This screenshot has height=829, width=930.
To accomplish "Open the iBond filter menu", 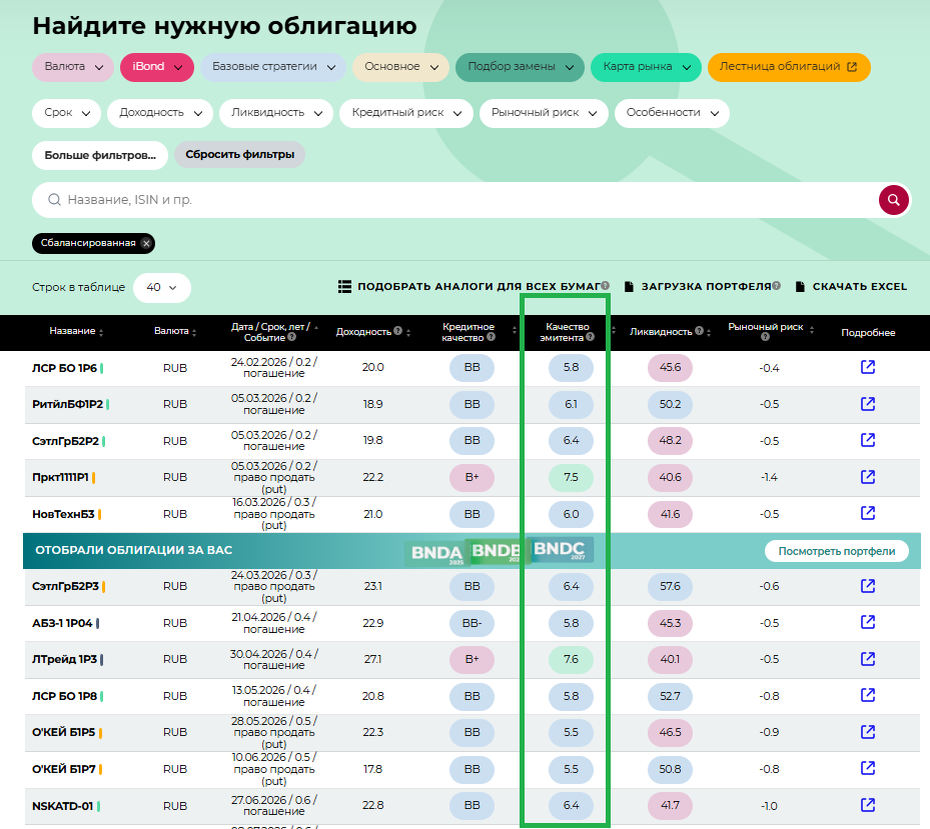I will [157, 67].
